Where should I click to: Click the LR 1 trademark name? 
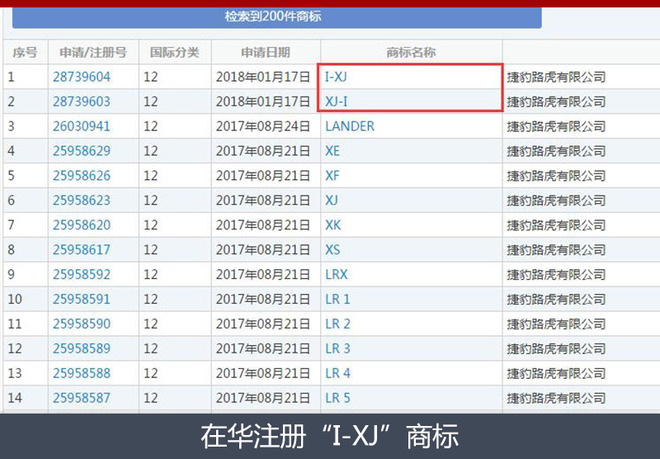(338, 299)
